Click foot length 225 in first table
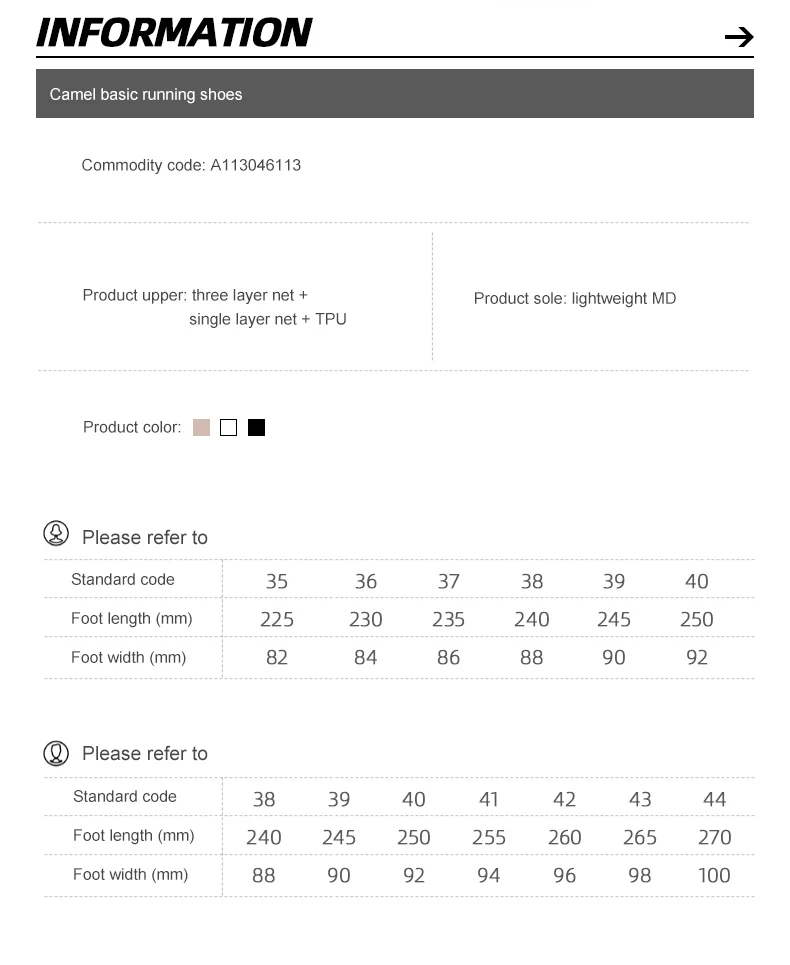The height and width of the screenshot is (965, 790). point(277,619)
